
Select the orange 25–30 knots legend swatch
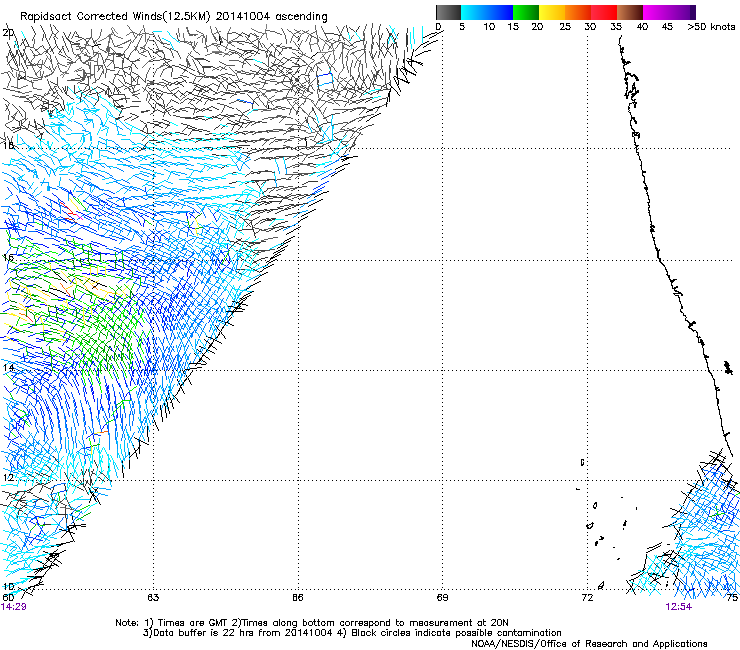click(x=578, y=12)
